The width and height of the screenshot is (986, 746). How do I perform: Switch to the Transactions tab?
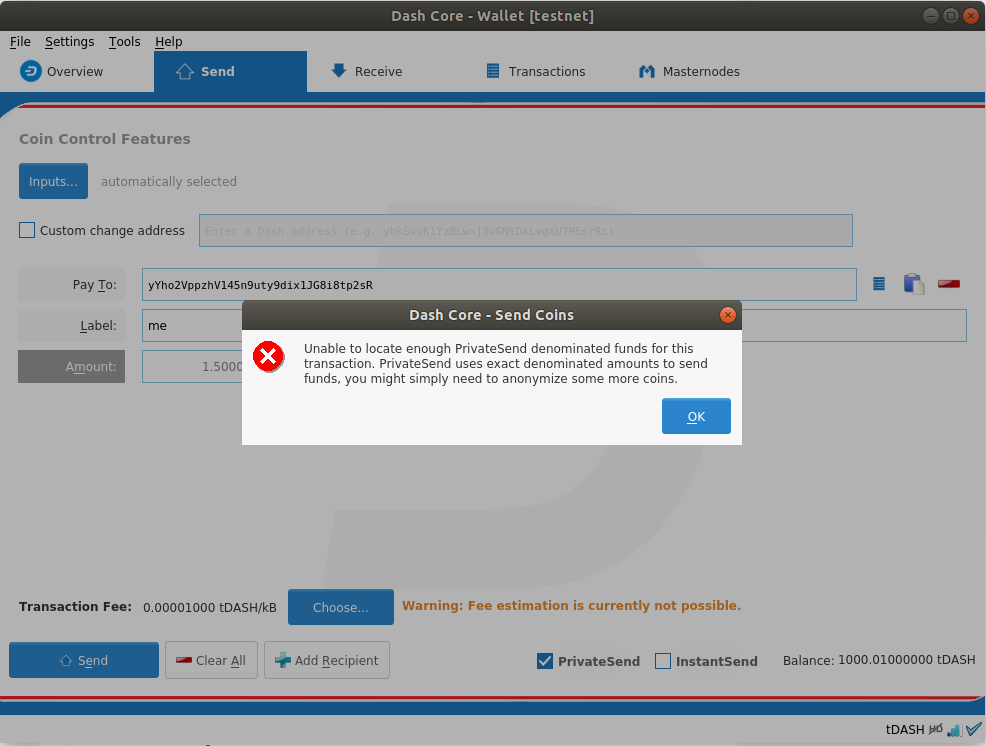pos(536,71)
